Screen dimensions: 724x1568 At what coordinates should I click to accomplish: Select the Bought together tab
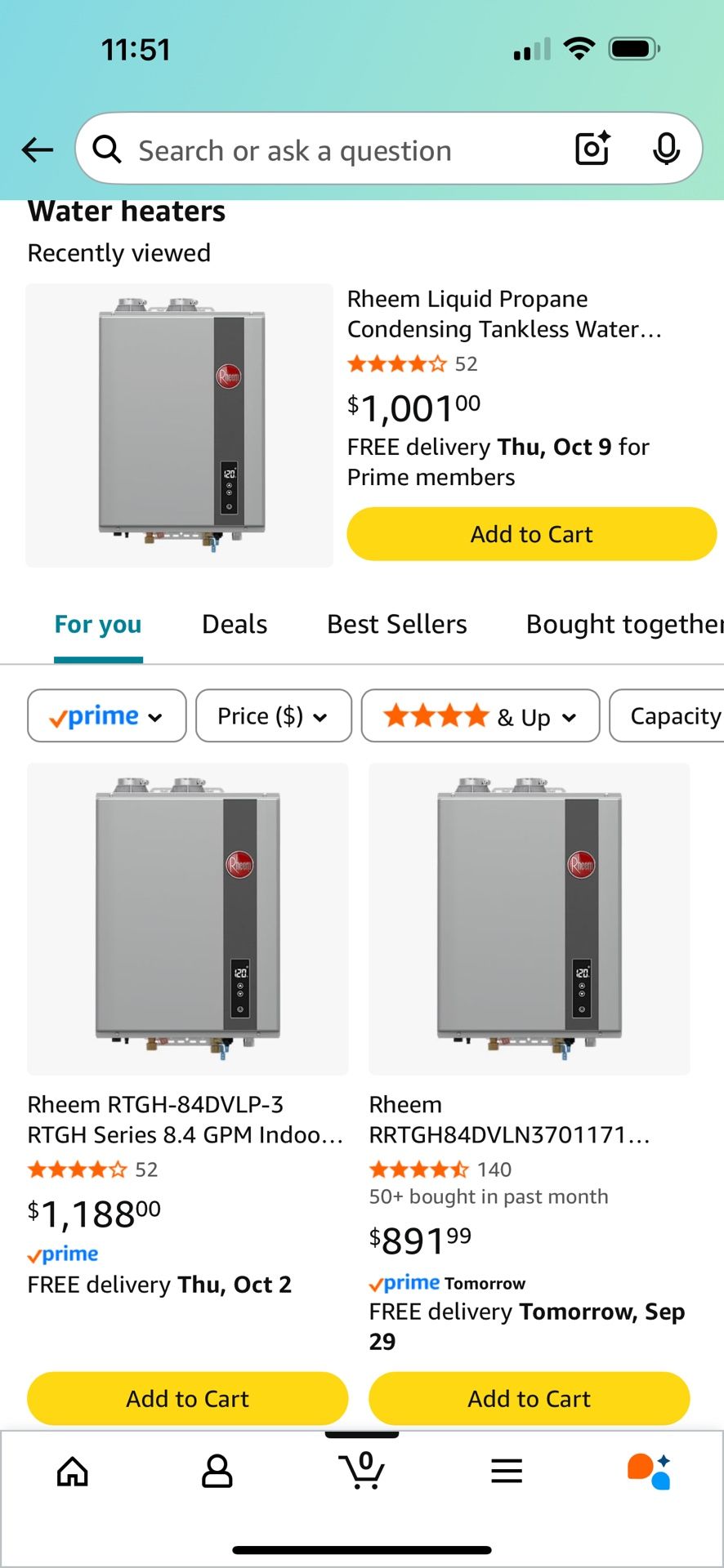coord(624,625)
